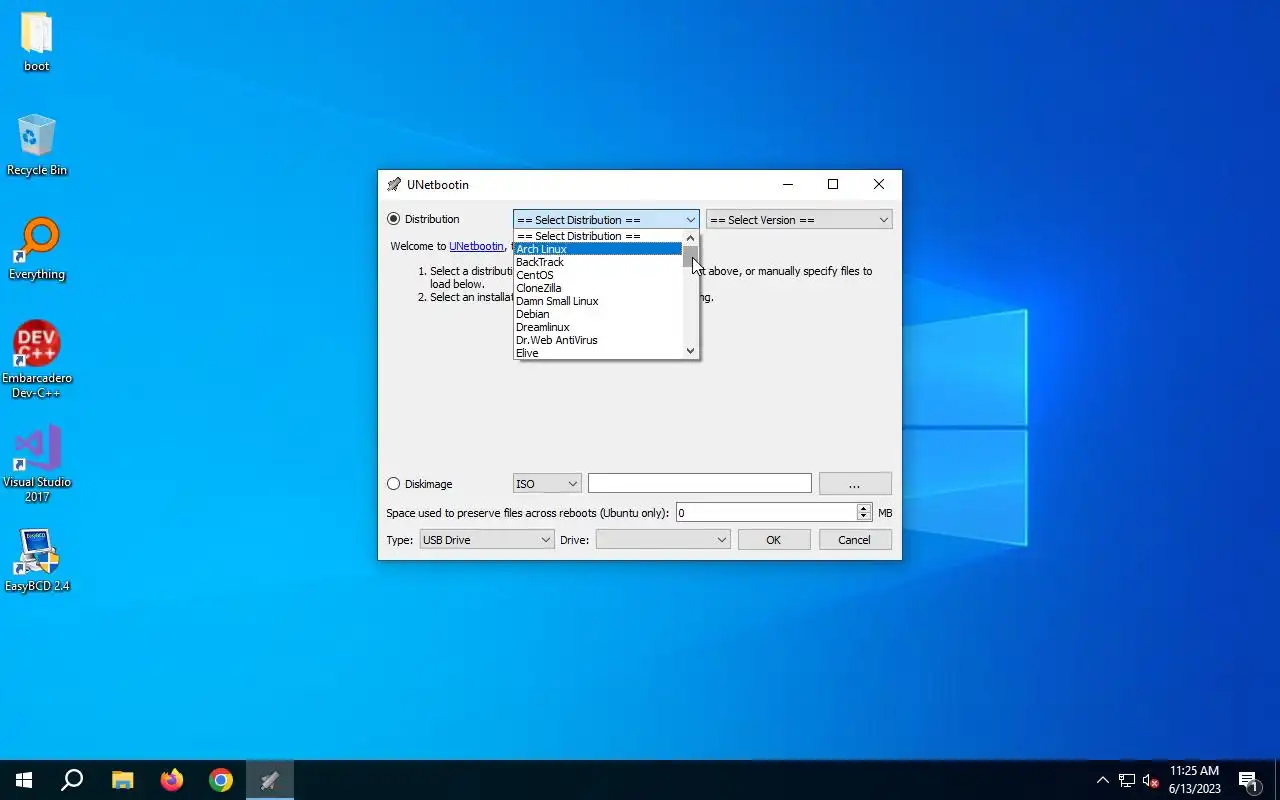The height and width of the screenshot is (800, 1280).
Task: Increase the persistent space value with the up arrow
Action: coord(864,508)
